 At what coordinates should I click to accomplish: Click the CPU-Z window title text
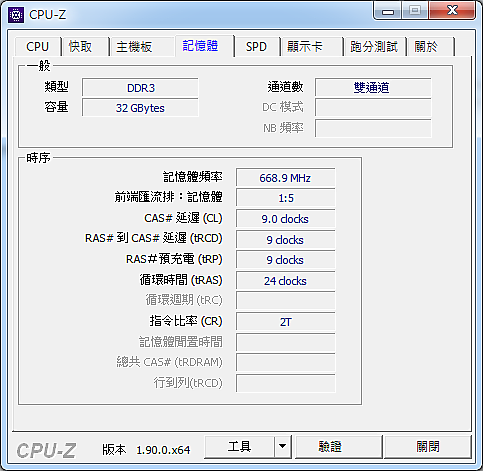click(x=48, y=15)
